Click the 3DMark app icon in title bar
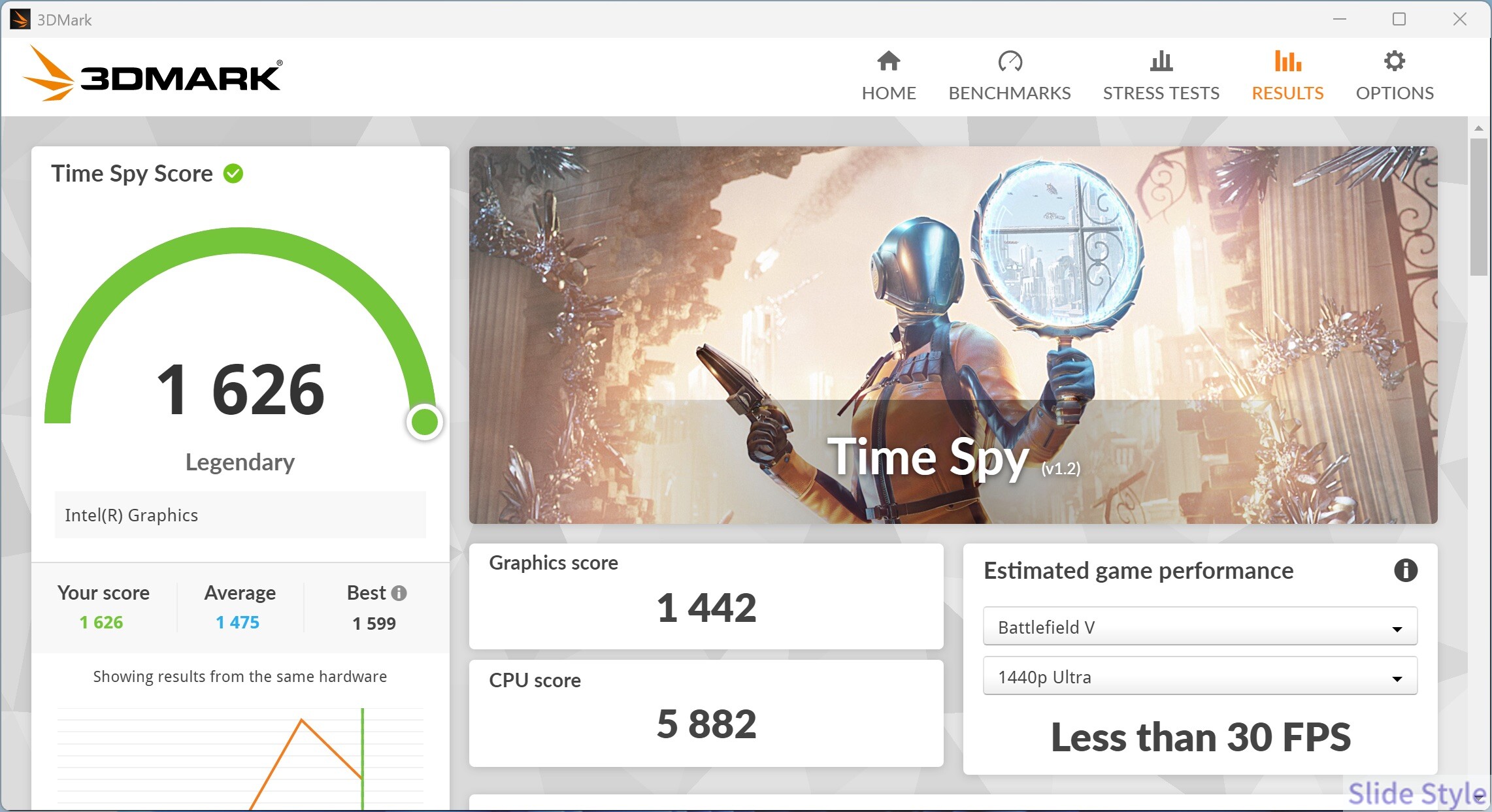Viewport: 1492px width, 812px height. [20, 20]
